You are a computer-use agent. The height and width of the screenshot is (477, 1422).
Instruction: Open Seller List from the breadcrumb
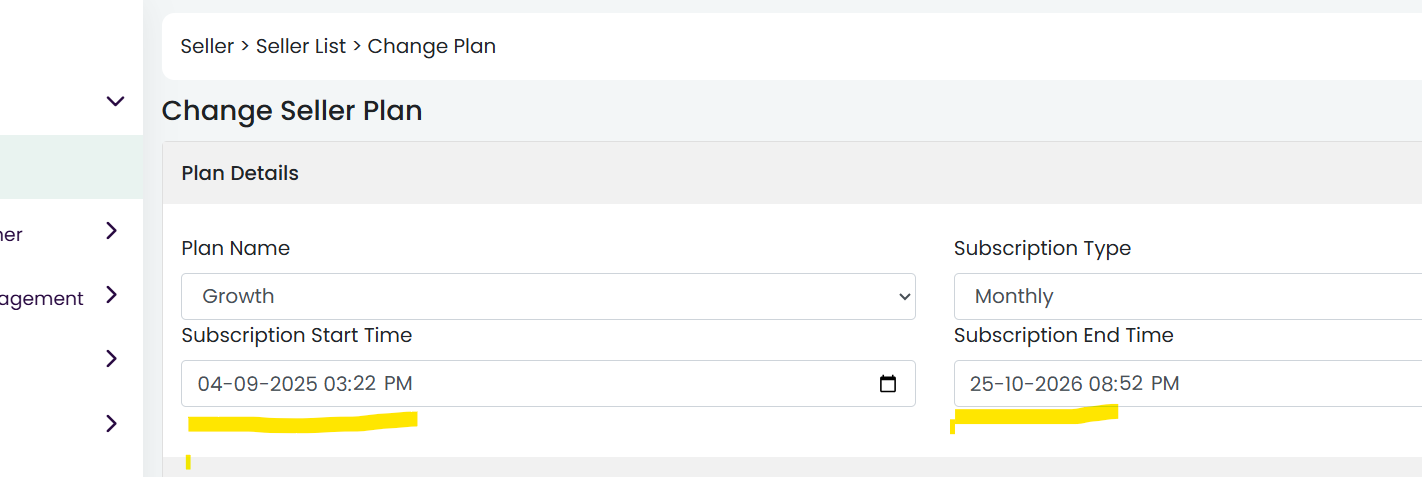coord(301,46)
